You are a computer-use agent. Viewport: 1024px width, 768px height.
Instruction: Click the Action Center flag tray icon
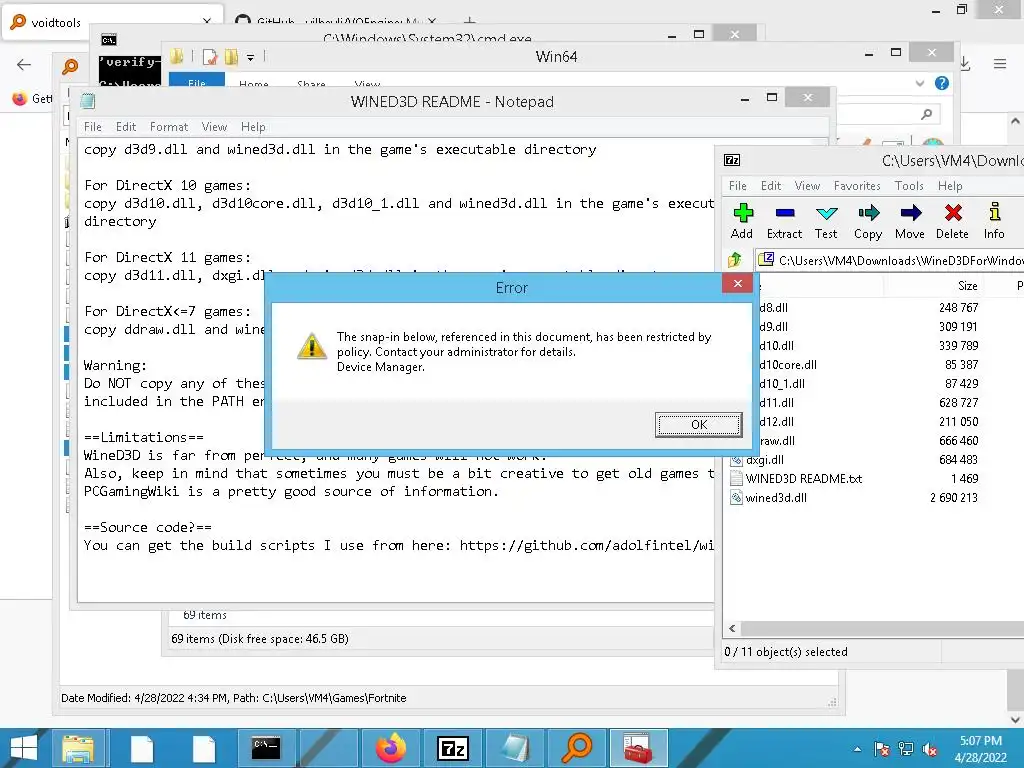point(882,749)
